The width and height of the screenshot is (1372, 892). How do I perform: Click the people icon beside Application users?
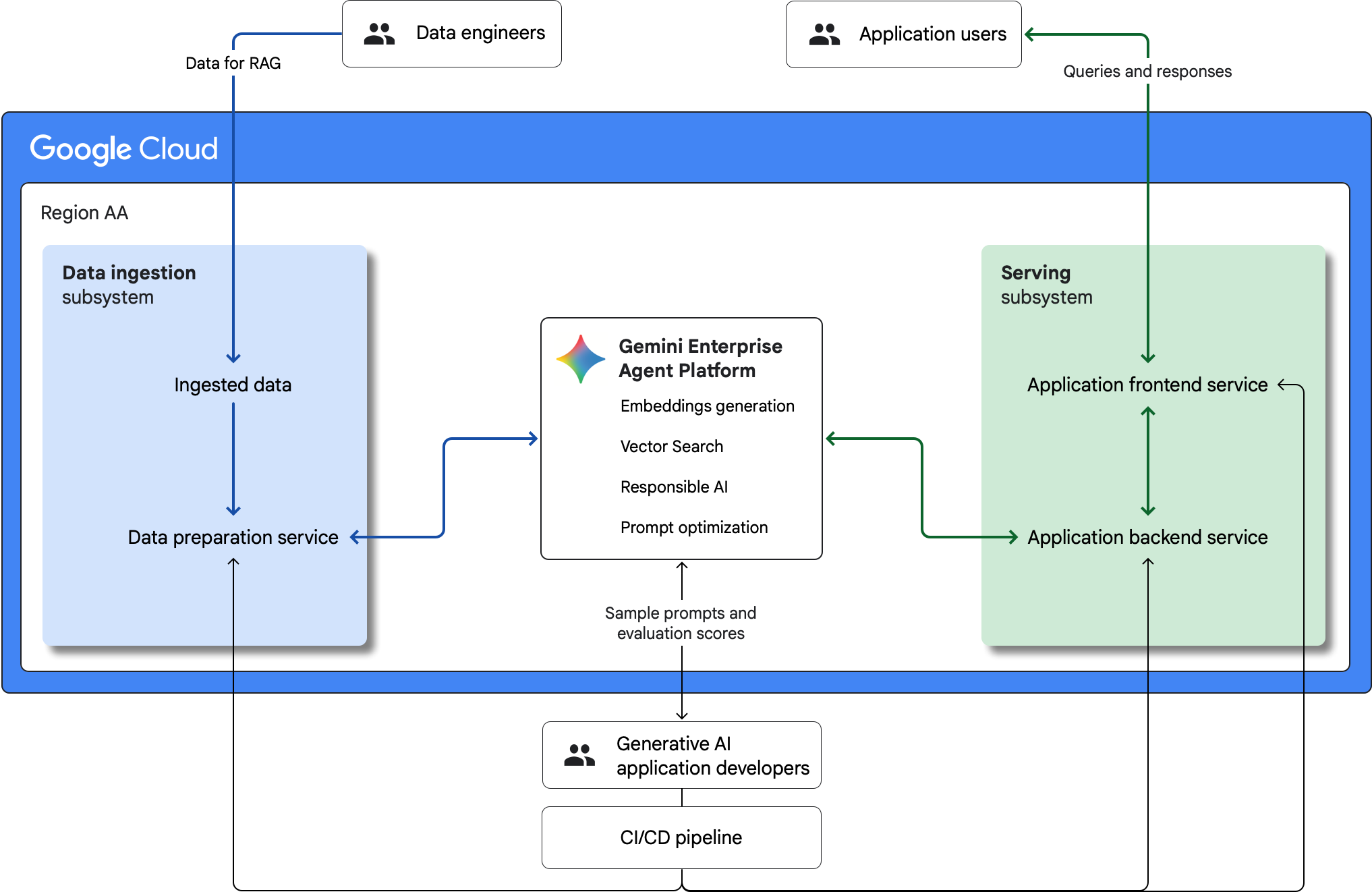pos(824,34)
